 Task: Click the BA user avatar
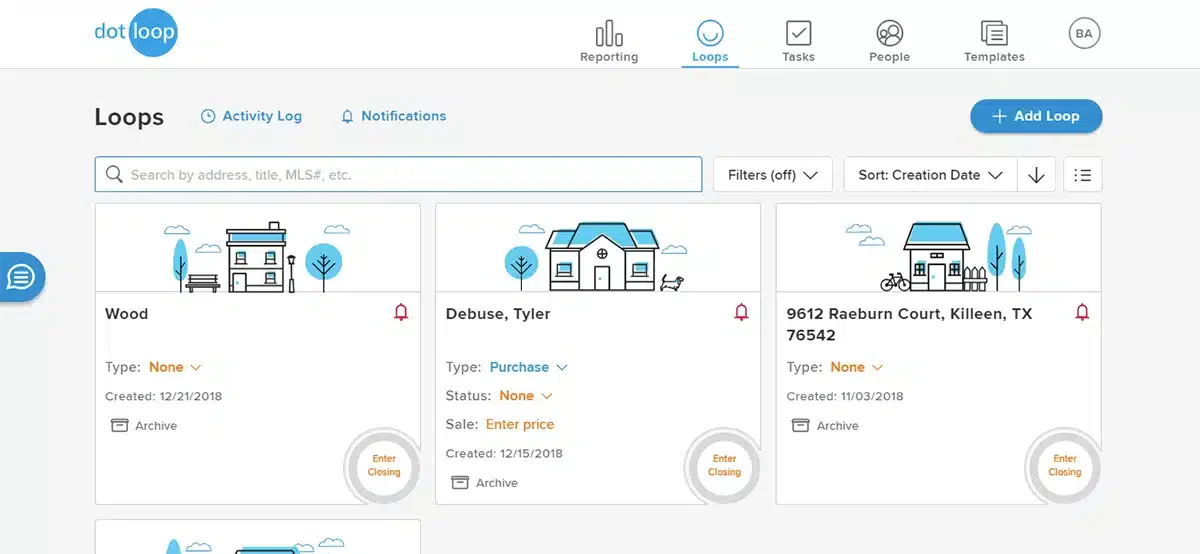tap(1083, 34)
